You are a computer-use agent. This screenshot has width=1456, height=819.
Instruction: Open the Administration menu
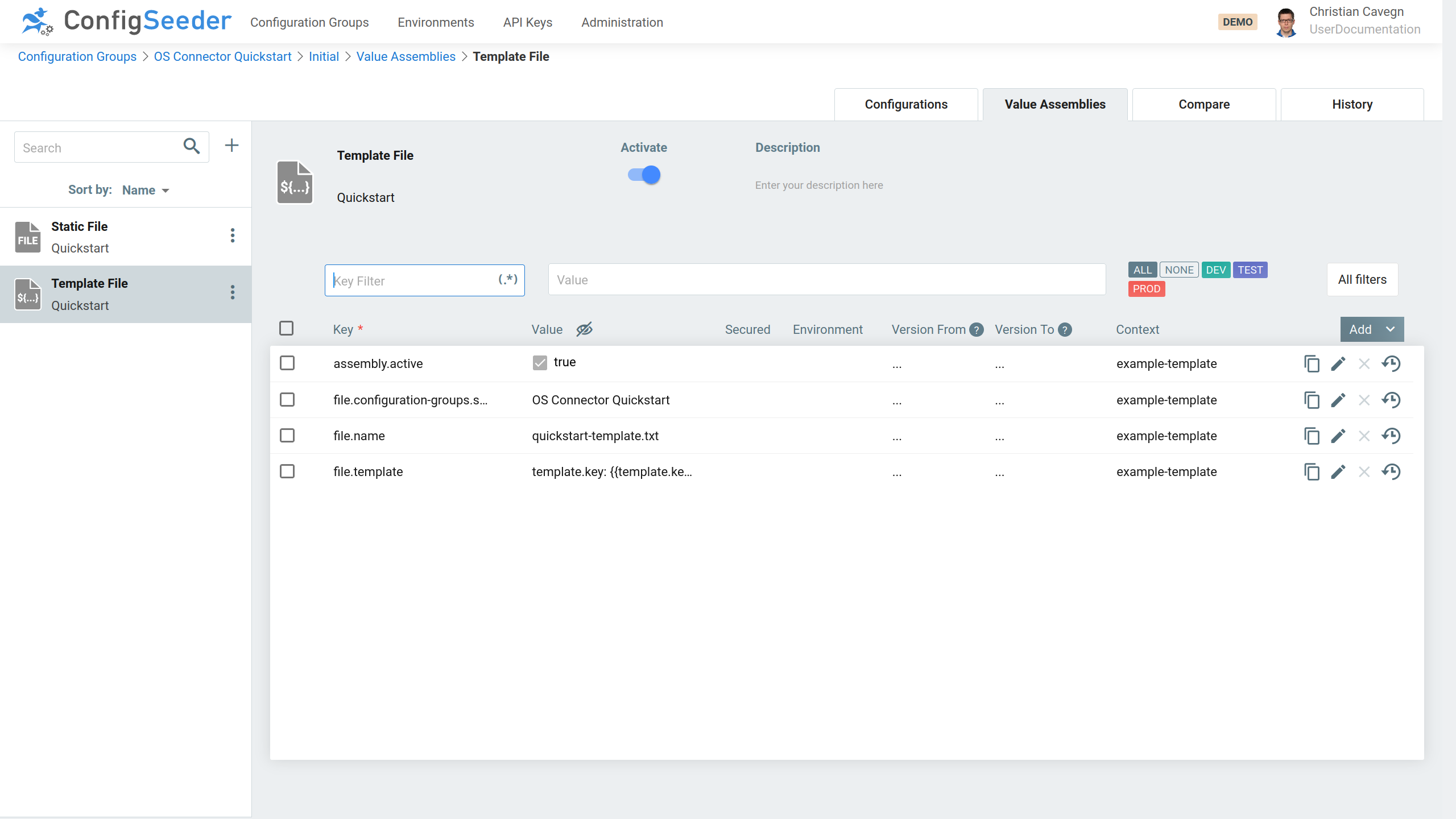tap(622, 22)
